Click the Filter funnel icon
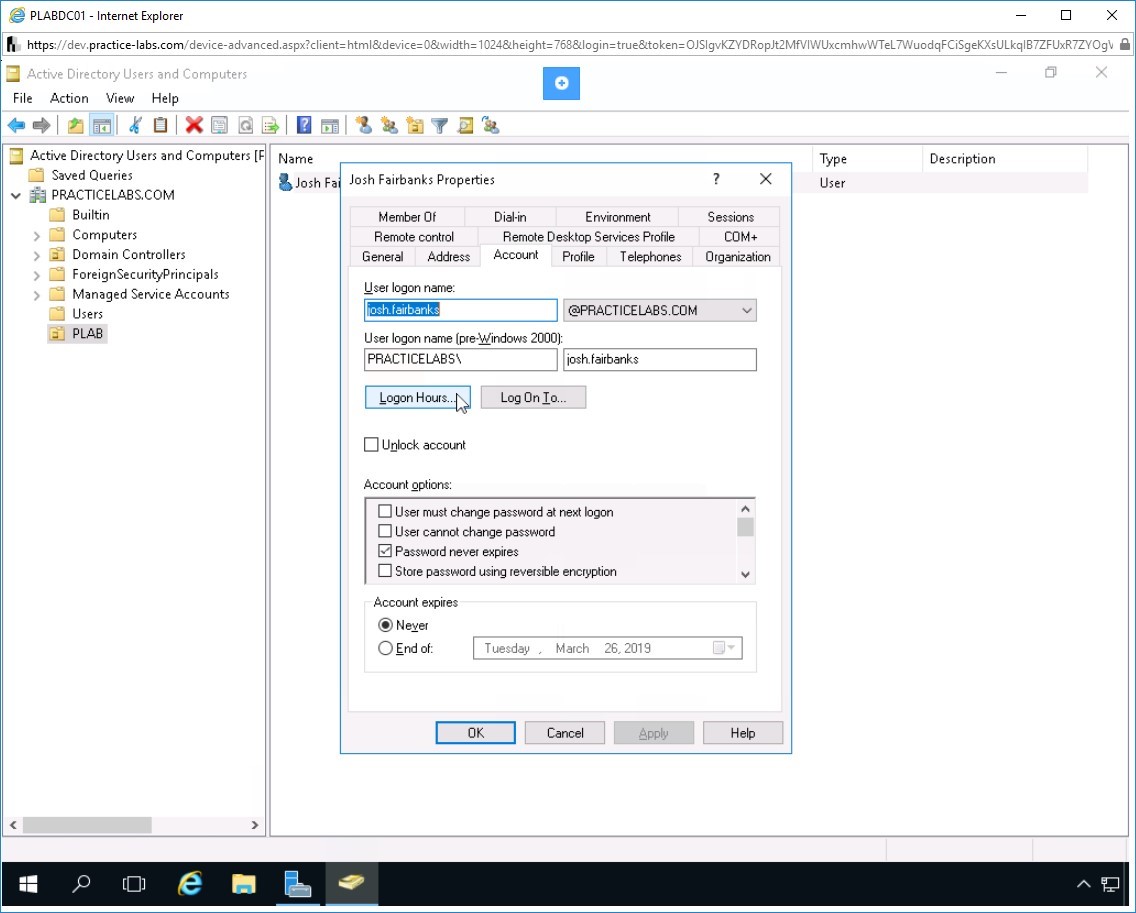The image size is (1136, 913). coord(439,125)
